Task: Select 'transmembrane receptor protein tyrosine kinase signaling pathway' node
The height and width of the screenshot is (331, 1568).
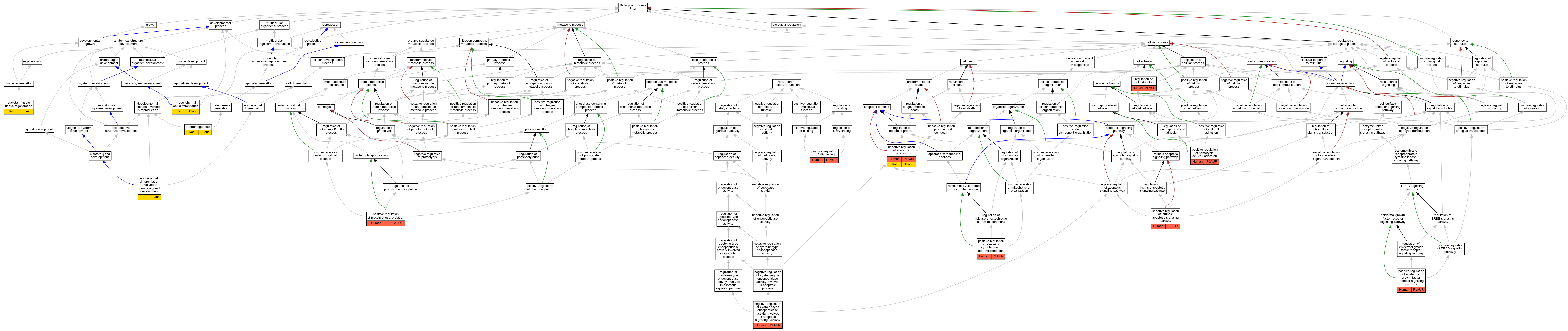Action: coord(1406,155)
